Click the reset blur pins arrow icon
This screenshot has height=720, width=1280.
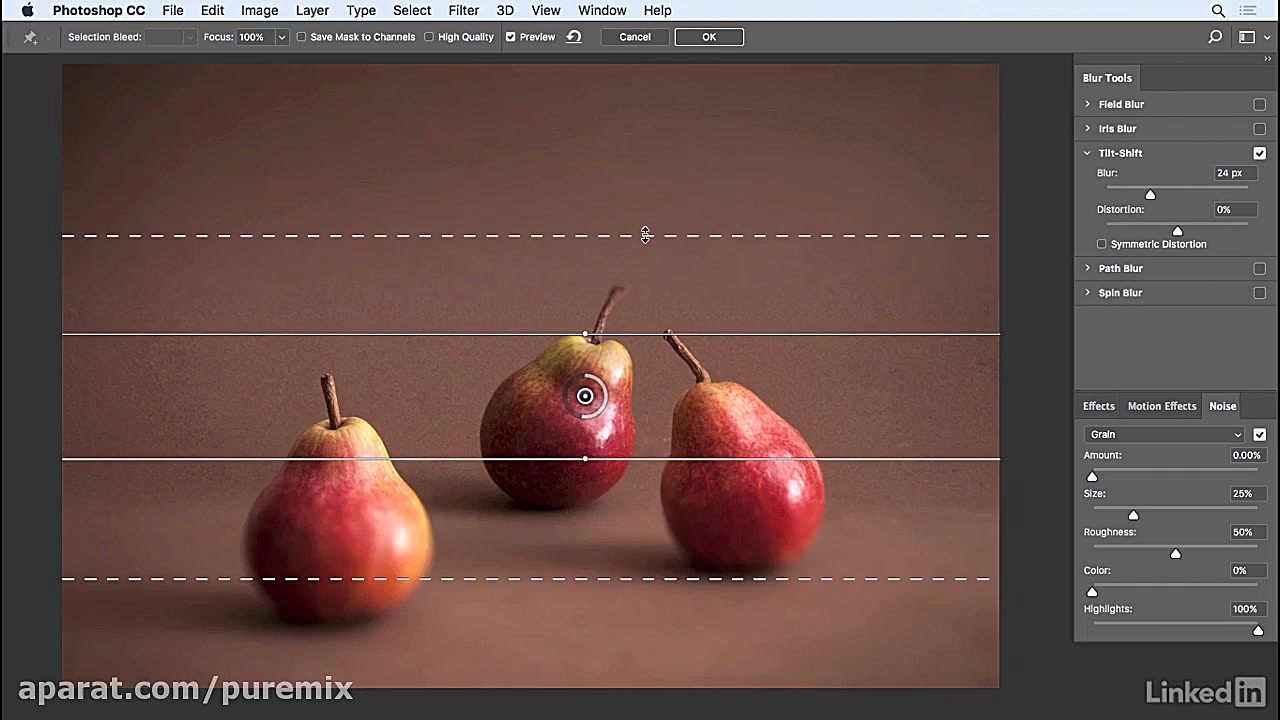coord(574,37)
